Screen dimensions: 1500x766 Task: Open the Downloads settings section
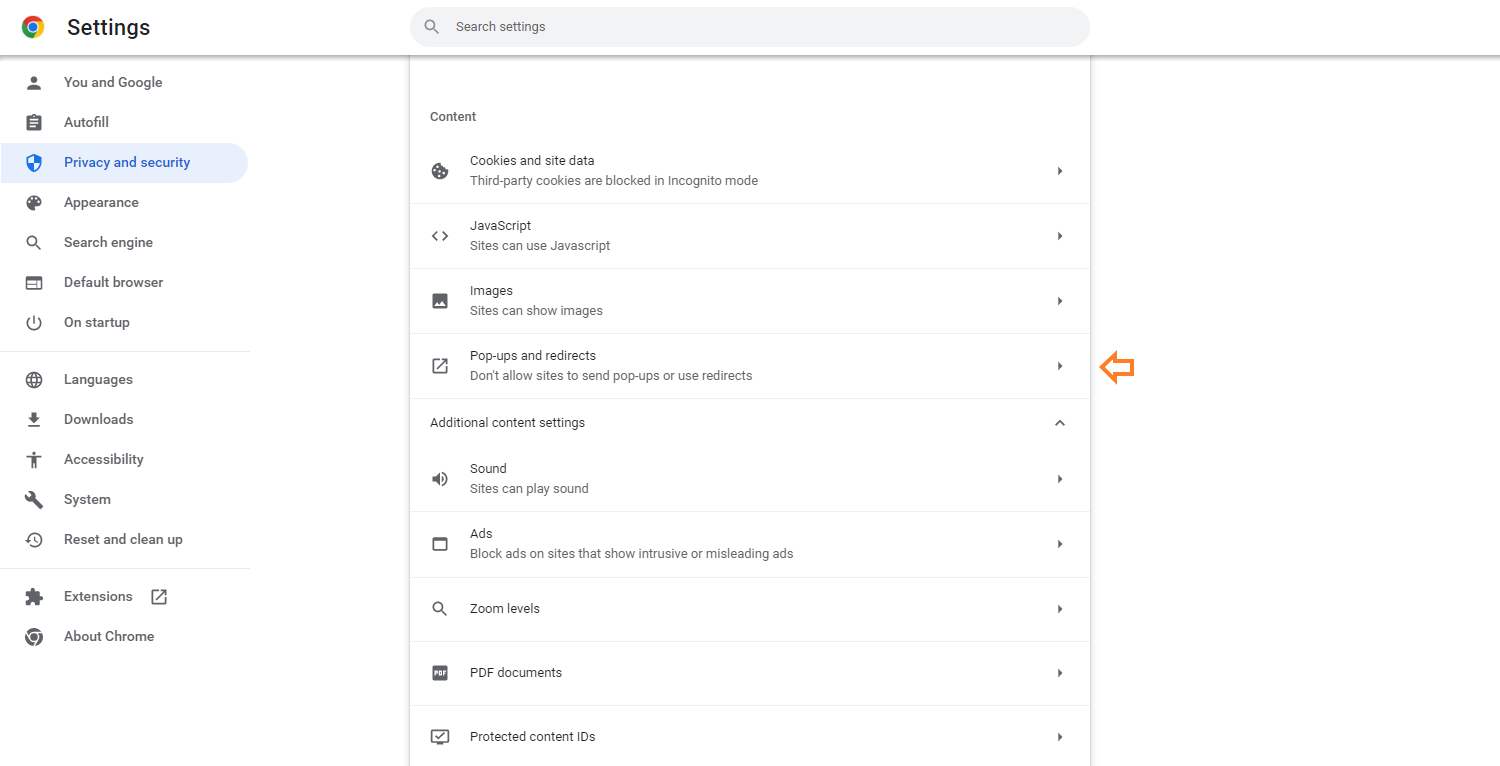point(98,420)
